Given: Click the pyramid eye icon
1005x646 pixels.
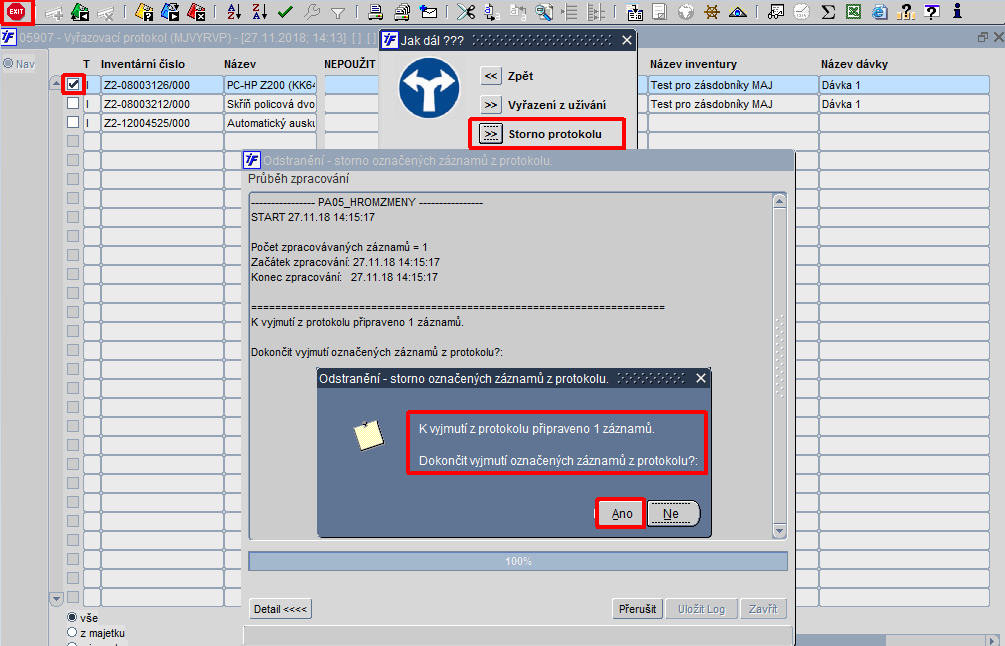Looking at the screenshot, I should [738, 12].
